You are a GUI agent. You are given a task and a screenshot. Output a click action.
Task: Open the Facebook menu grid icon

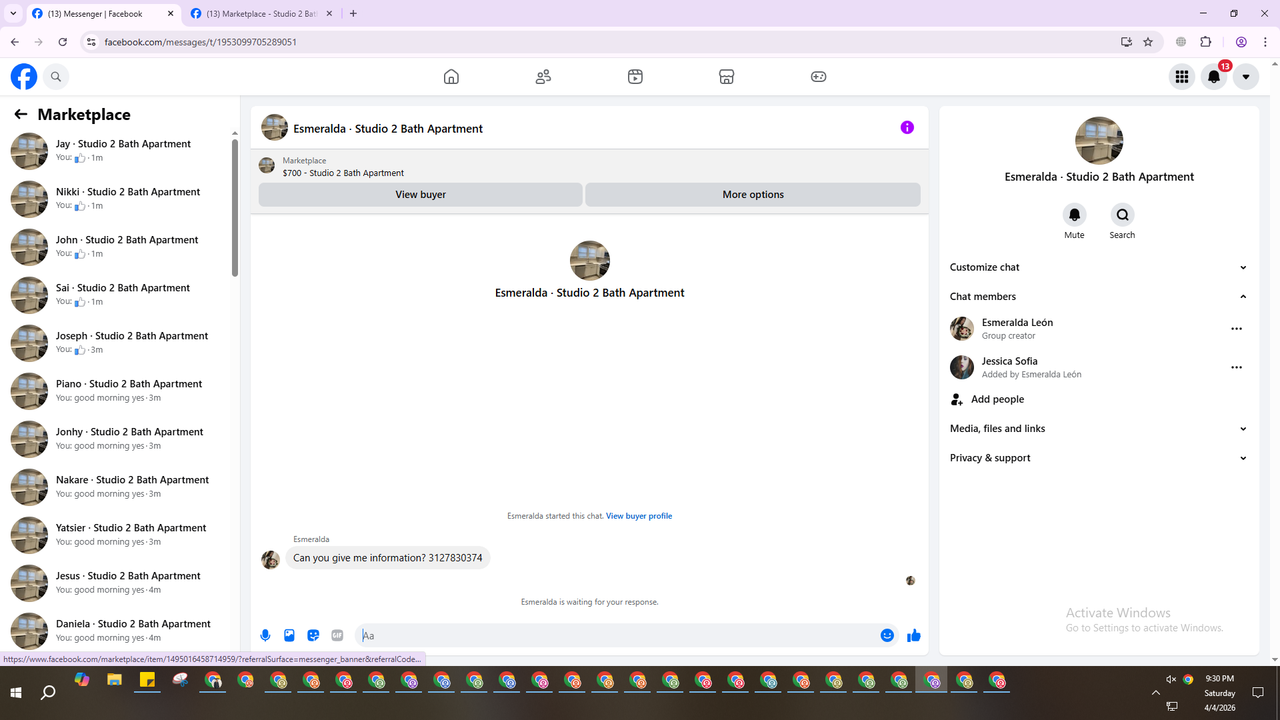click(1182, 77)
